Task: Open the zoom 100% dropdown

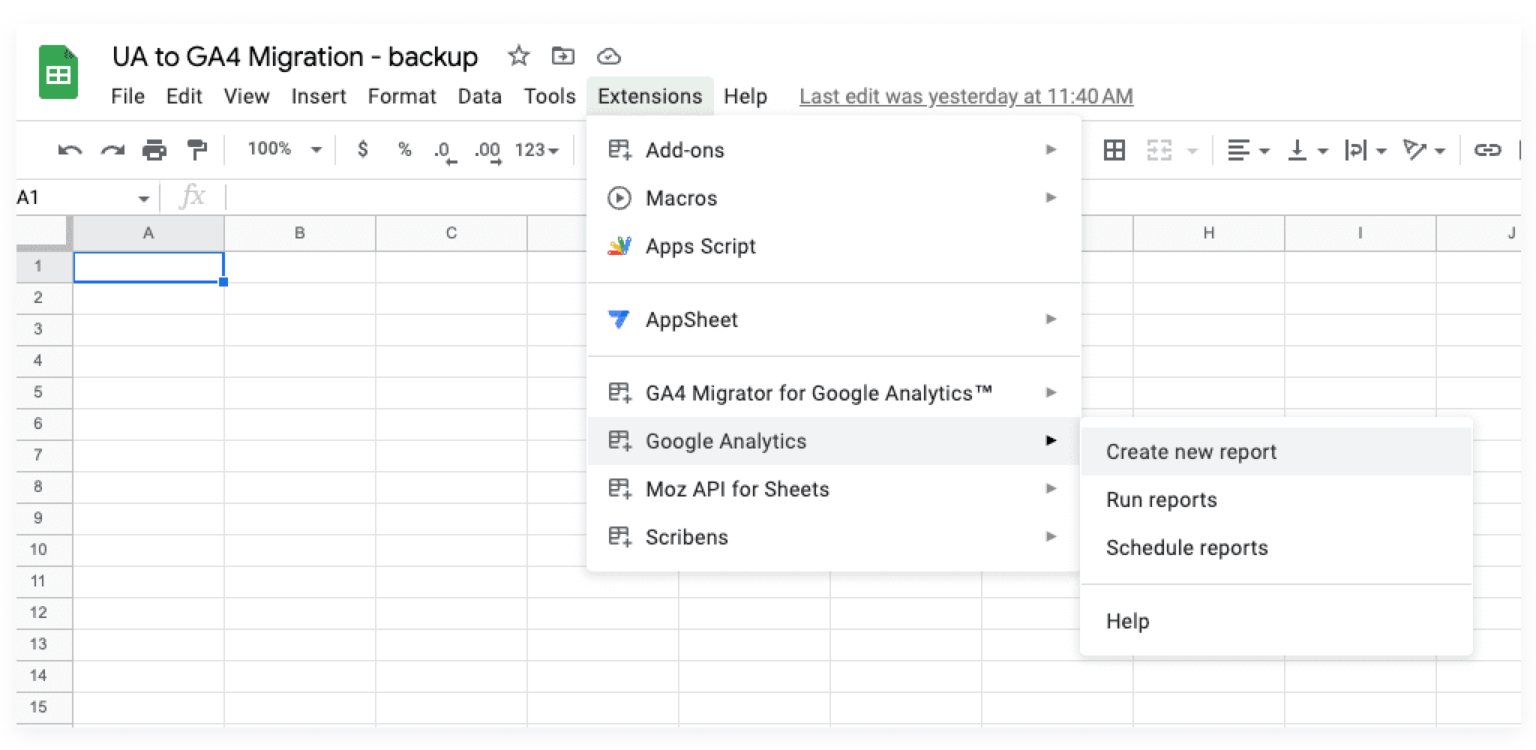Action: click(284, 149)
